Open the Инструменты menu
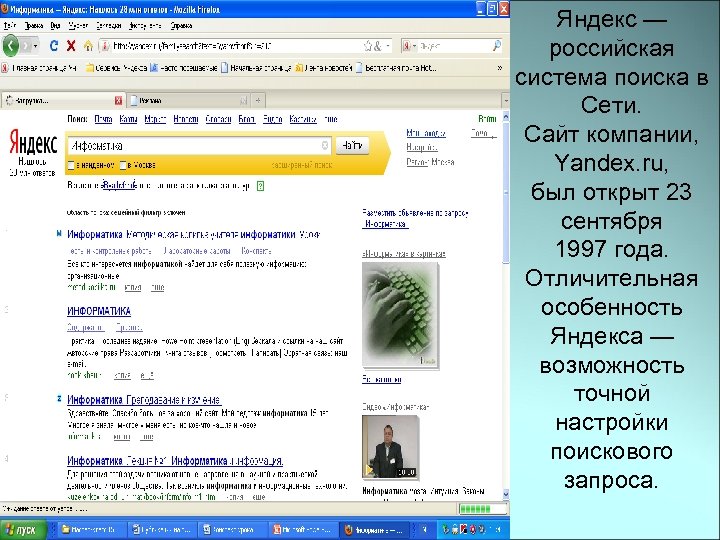The width and height of the screenshot is (720, 540). 145,26
